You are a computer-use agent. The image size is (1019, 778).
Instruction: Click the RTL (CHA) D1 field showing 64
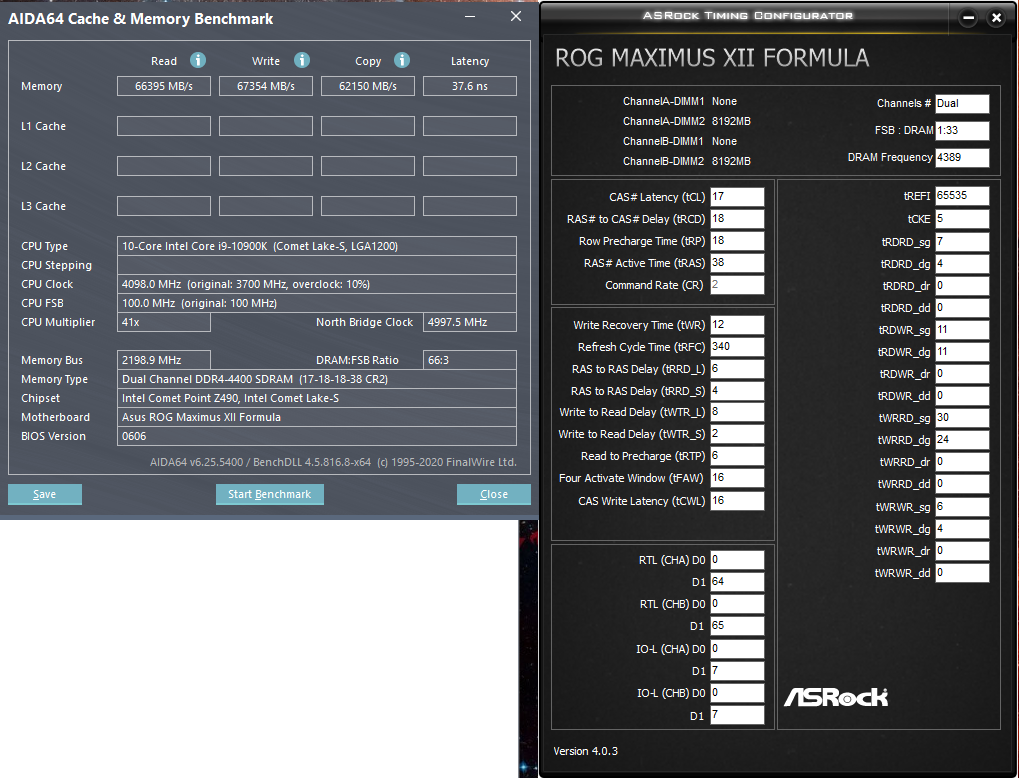click(x=737, y=581)
